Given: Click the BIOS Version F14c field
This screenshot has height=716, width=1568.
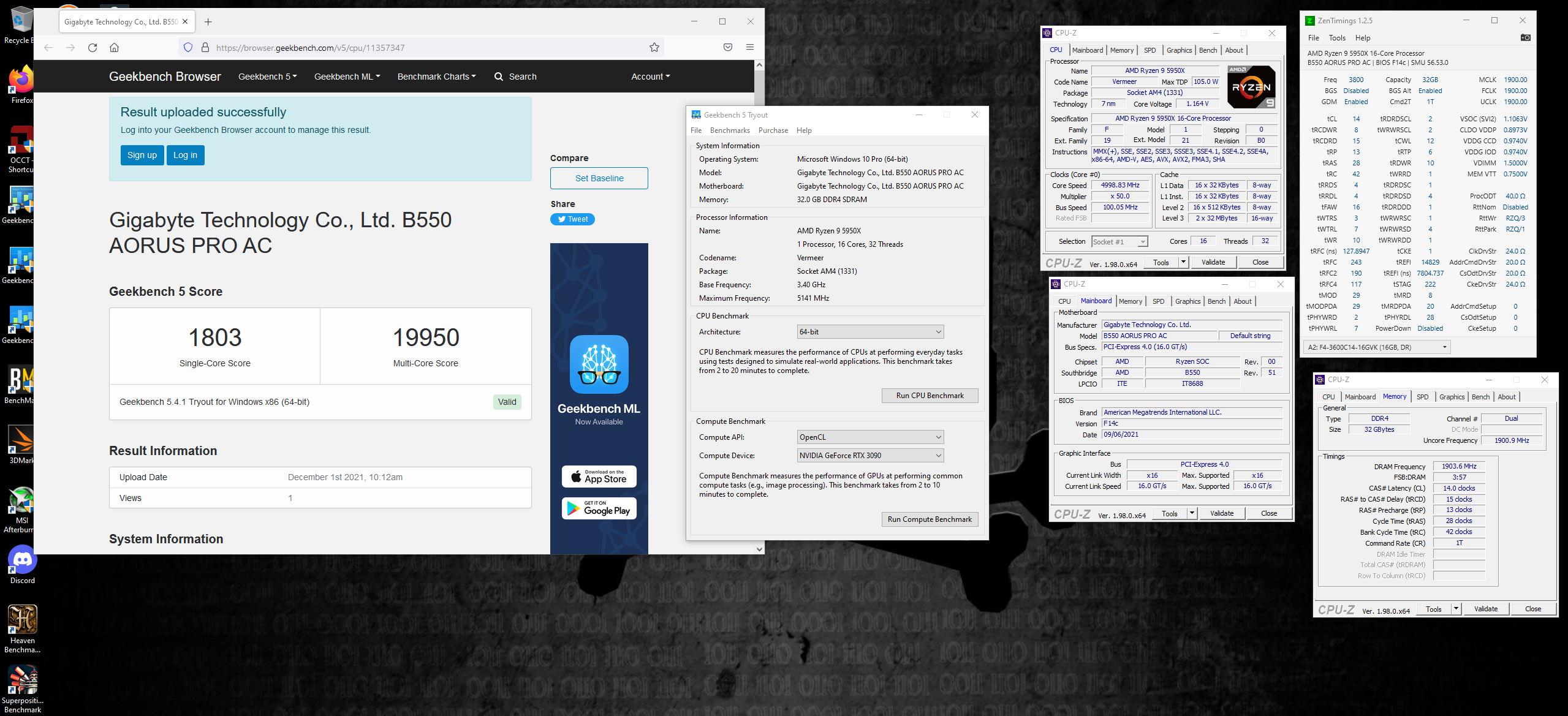Looking at the screenshot, I should coord(1192,423).
